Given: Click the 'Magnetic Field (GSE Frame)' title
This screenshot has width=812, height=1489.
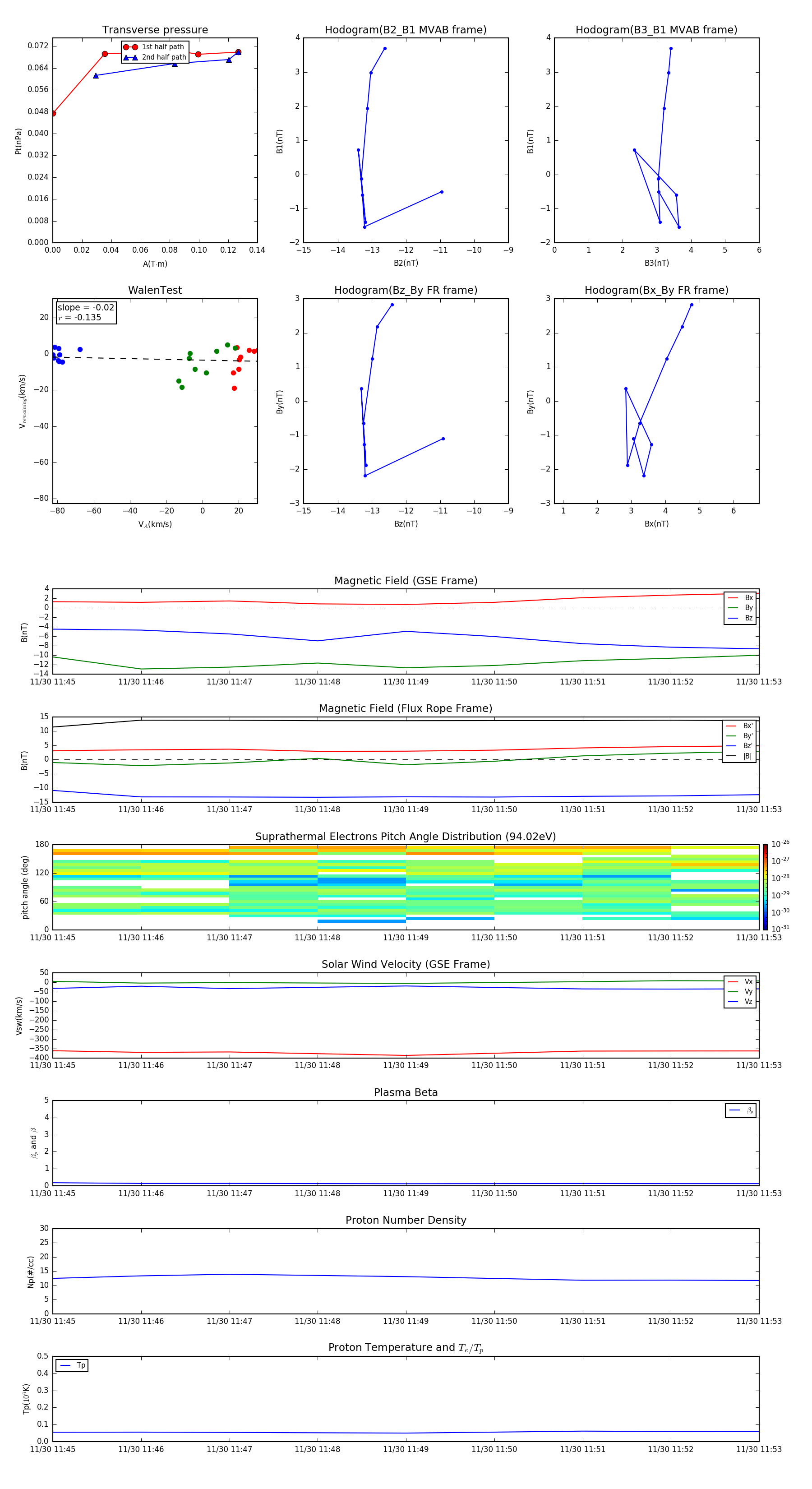Looking at the screenshot, I should pyautogui.click(x=406, y=581).
